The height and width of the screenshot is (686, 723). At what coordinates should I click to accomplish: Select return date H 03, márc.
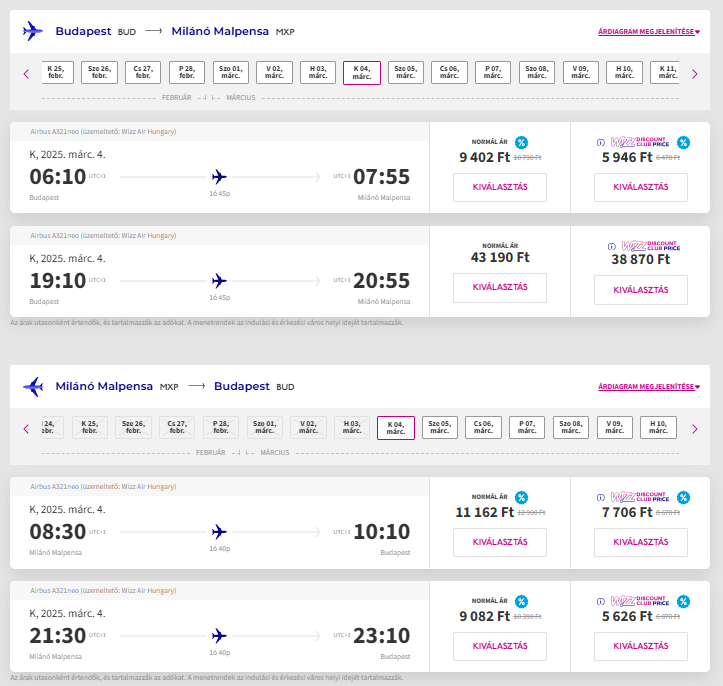coord(351,428)
